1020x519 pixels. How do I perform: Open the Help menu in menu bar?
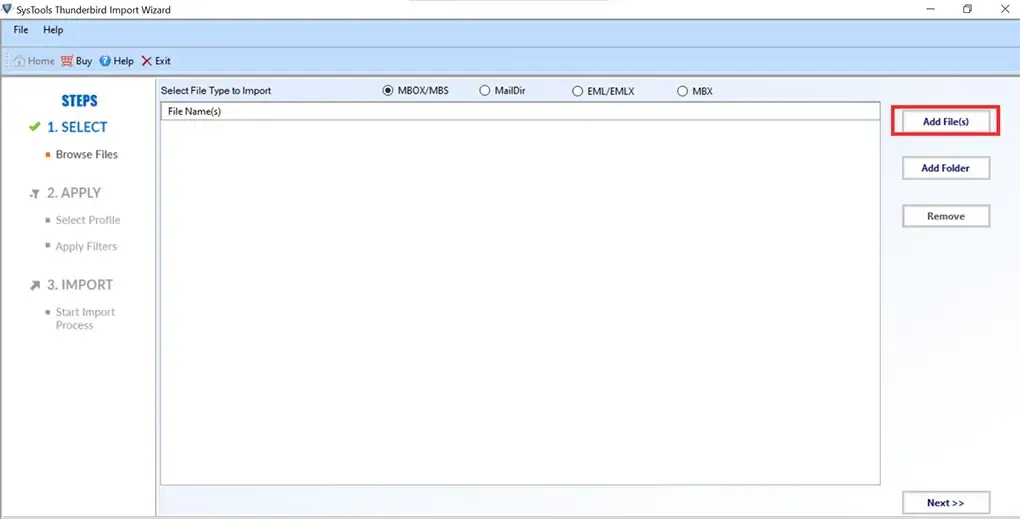point(53,31)
